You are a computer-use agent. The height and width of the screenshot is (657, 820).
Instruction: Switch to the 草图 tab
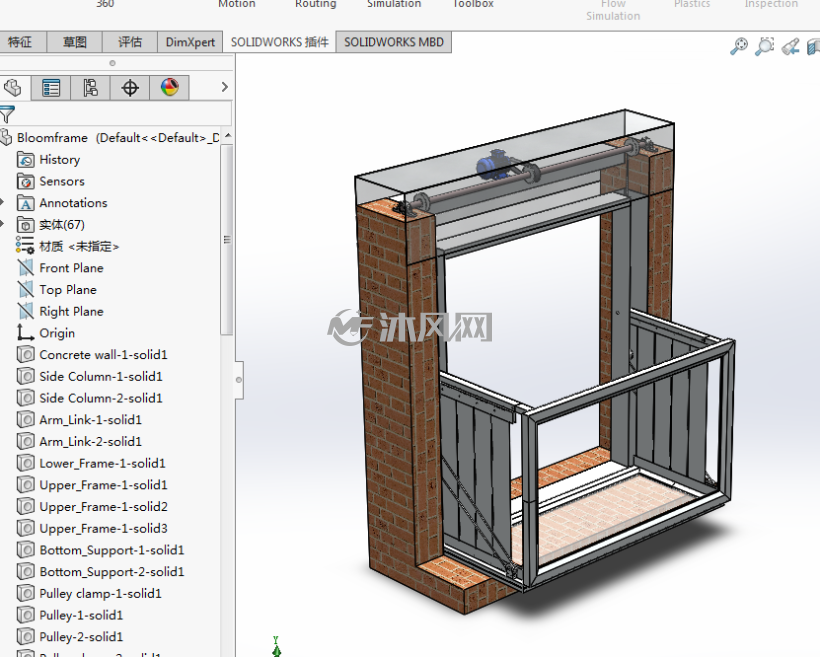pos(75,42)
